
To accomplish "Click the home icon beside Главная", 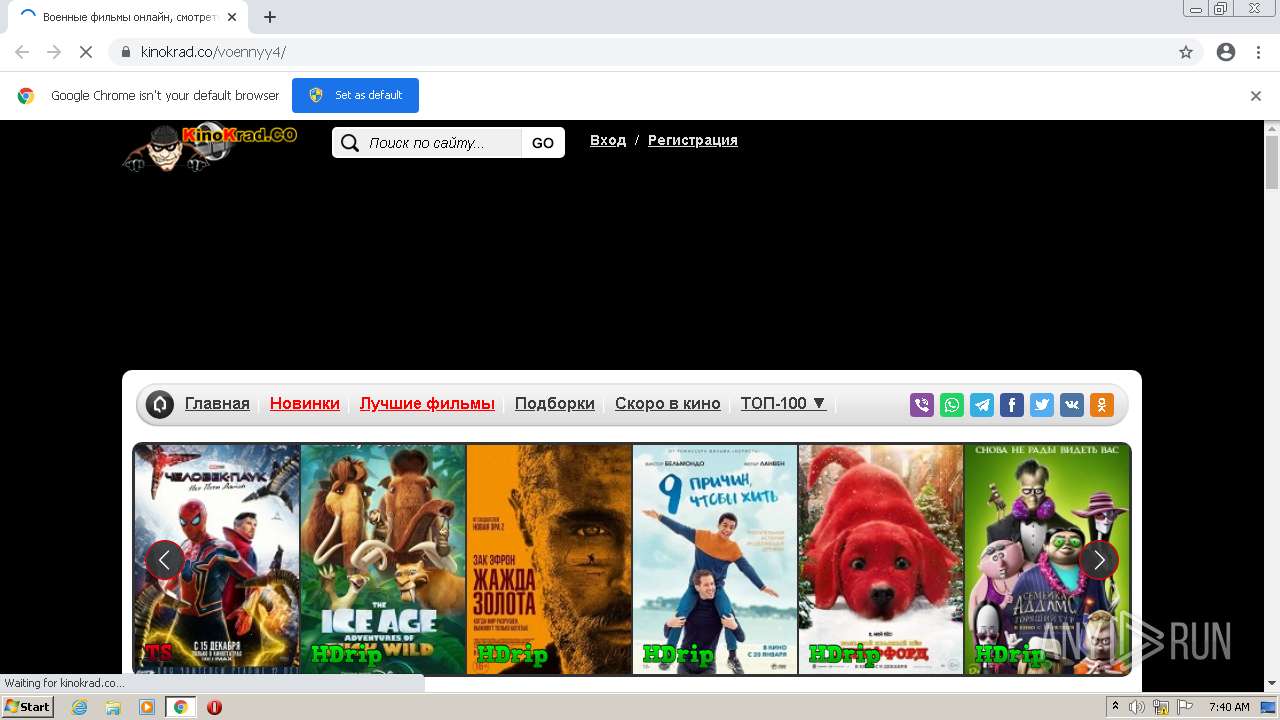I will click(160, 404).
